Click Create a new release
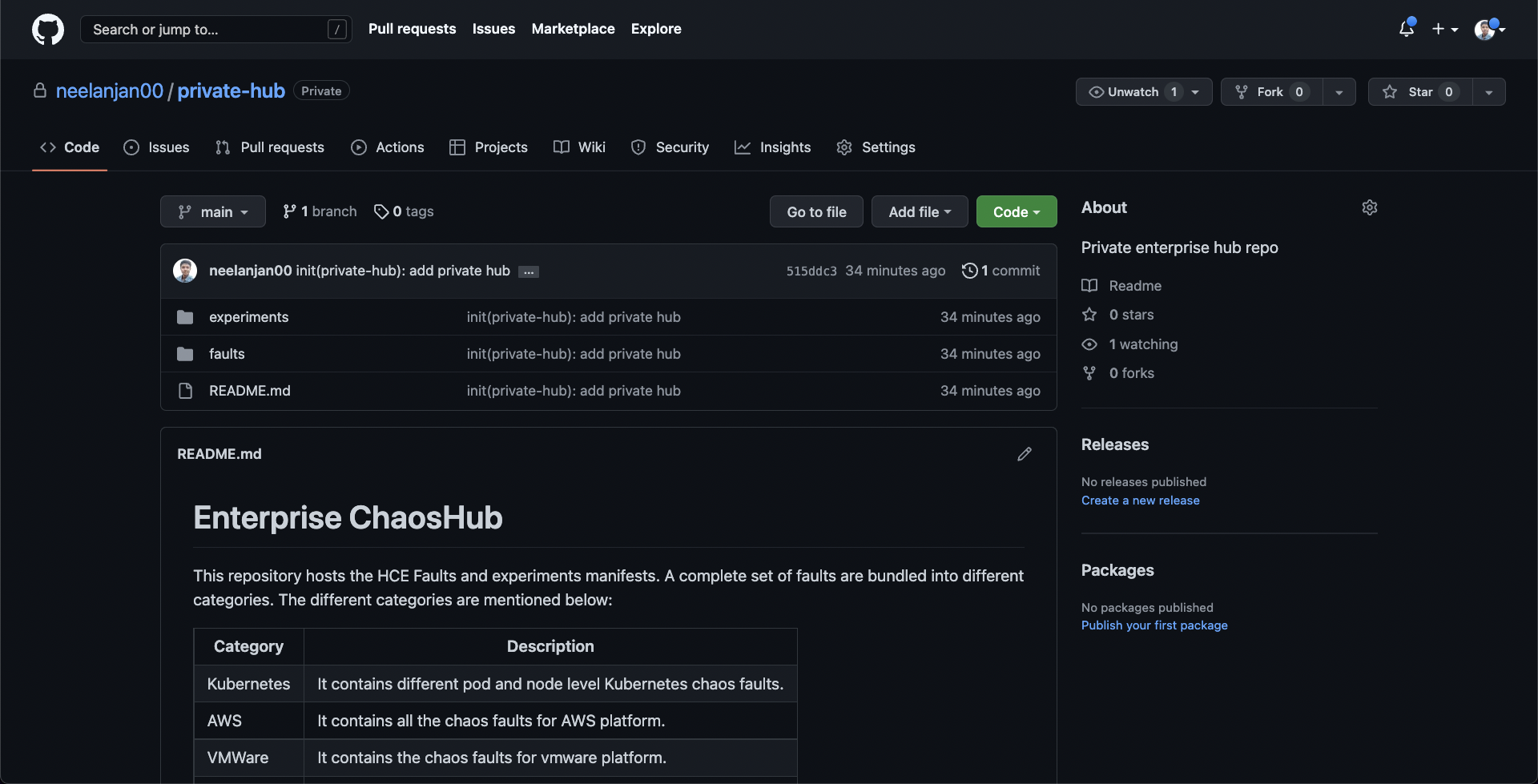 (x=1141, y=501)
